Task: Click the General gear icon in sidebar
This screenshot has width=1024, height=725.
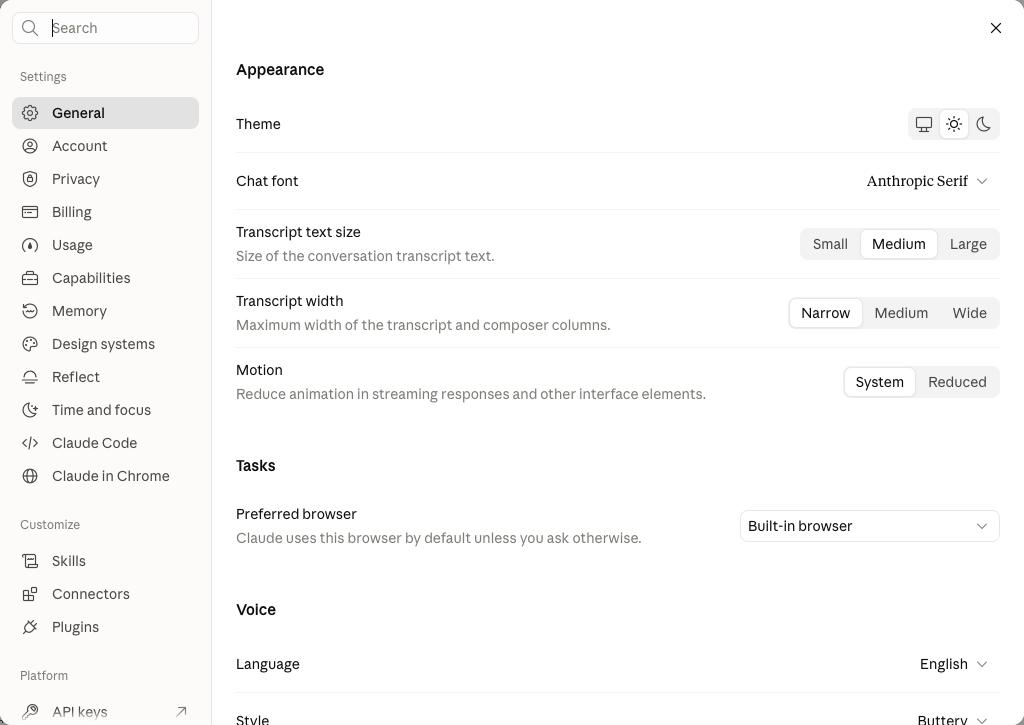Action: [x=30, y=113]
